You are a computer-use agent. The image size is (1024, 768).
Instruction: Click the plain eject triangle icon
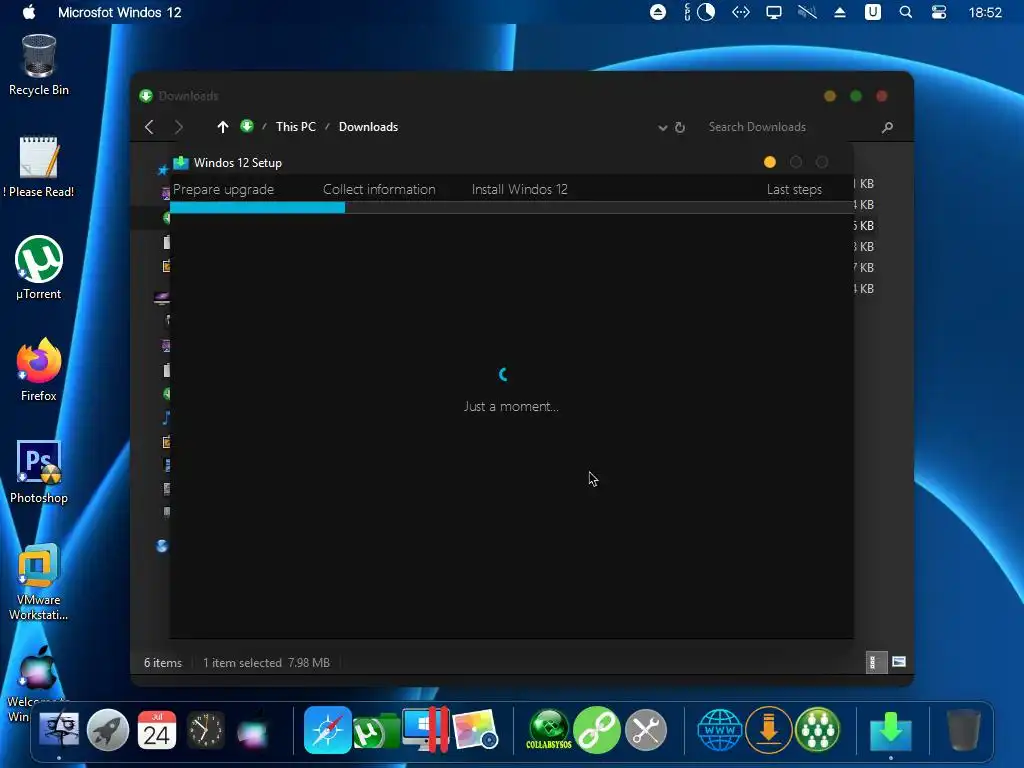840,12
